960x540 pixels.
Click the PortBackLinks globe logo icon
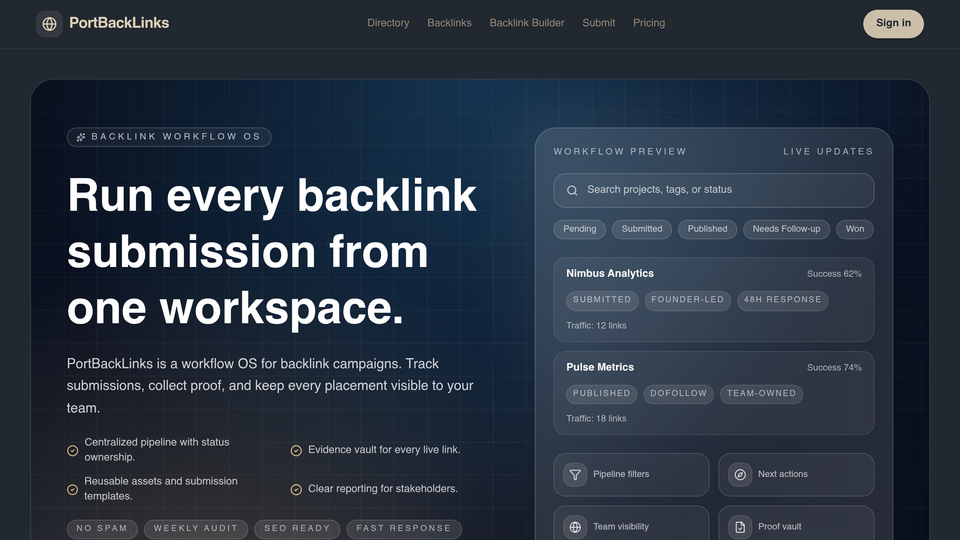(50, 24)
